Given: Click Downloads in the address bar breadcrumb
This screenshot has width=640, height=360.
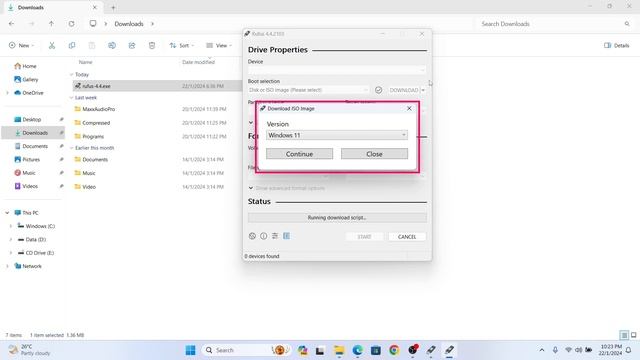Looking at the screenshot, I should [x=129, y=24].
